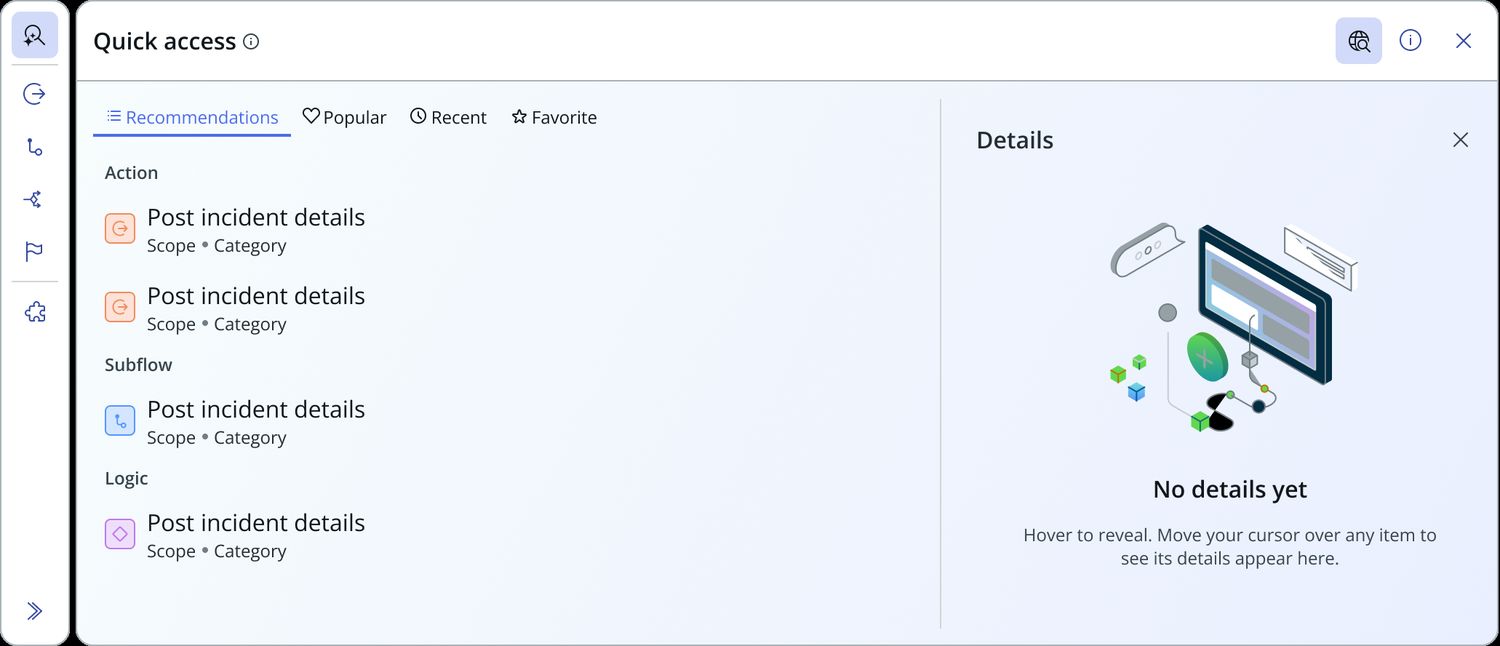The image size is (1500, 646).
Task: Close the Details pane
Action: (1461, 140)
